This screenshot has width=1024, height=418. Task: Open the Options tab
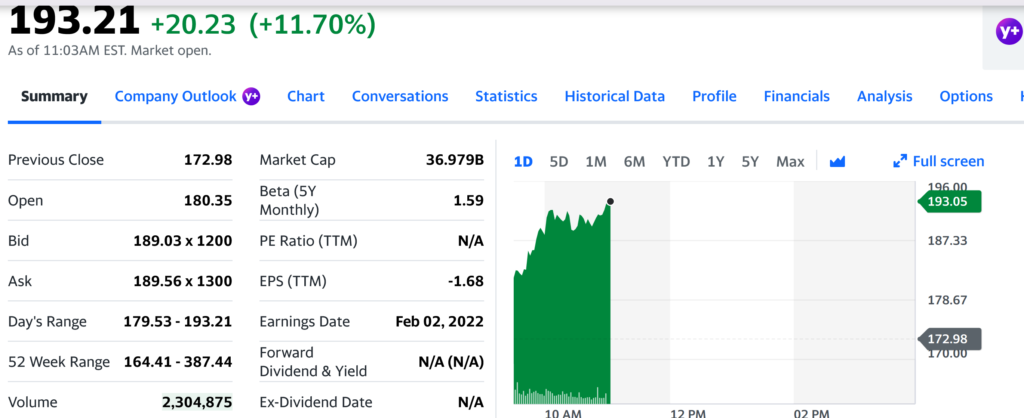click(965, 96)
